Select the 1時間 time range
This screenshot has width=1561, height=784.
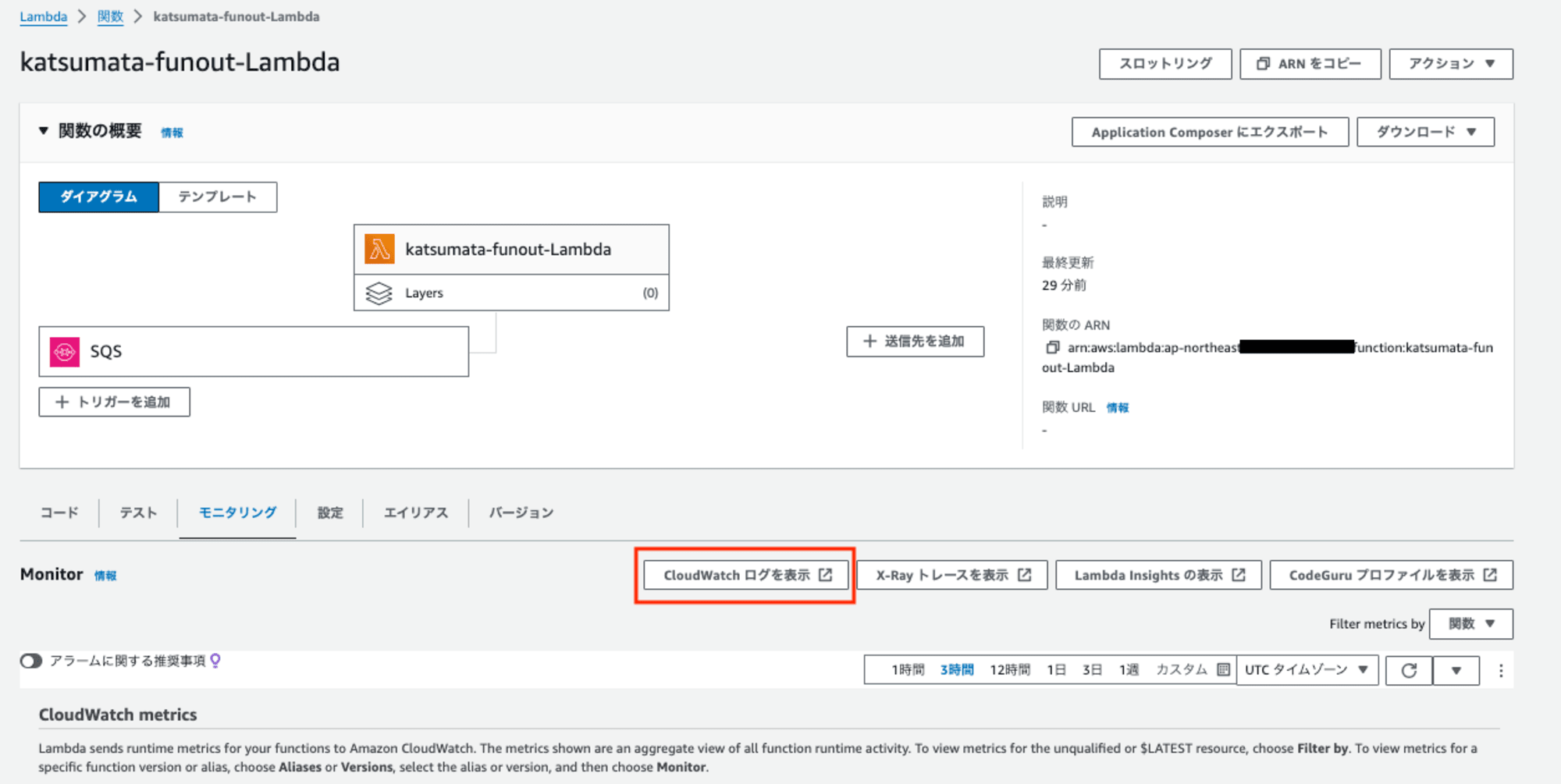pyautogui.click(x=908, y=670)
